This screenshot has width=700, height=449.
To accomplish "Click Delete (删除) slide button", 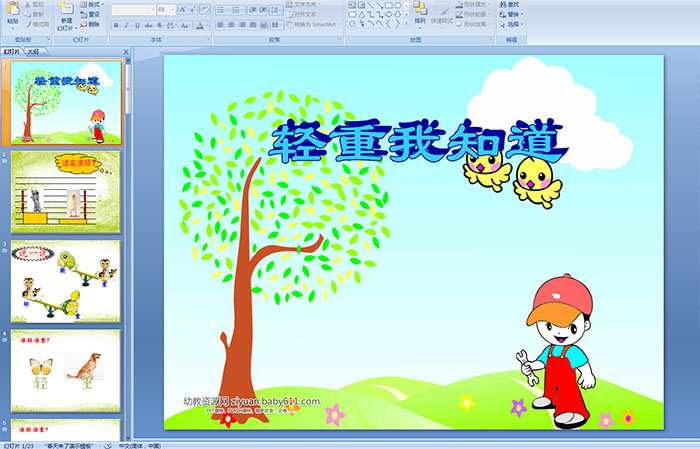I will [90, 24].
